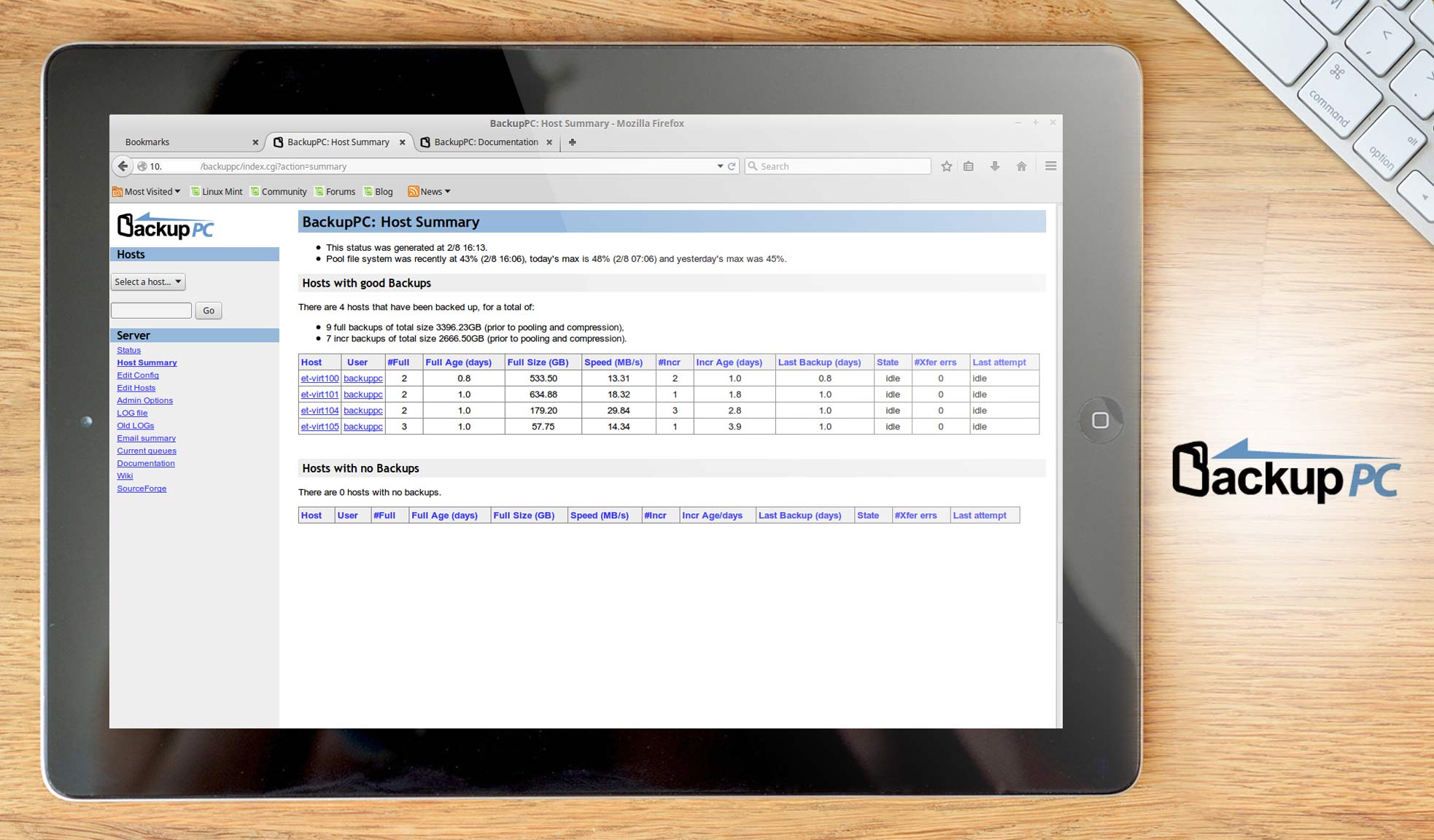1434x840 pixels.
Task: Click the Firefox home icon
Action: pyautogui.click(x=1021, y=166)
